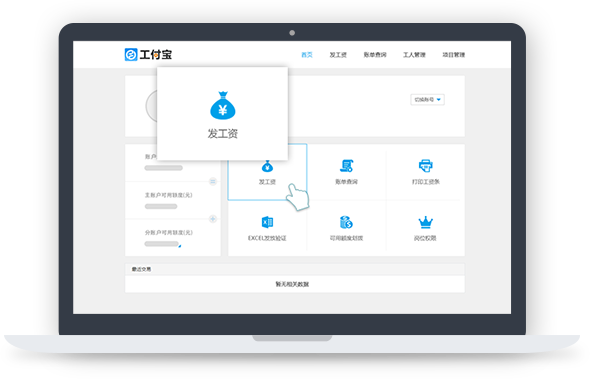
Task: Open 项目管理 in the top navigation
Action: pos(453,55)
